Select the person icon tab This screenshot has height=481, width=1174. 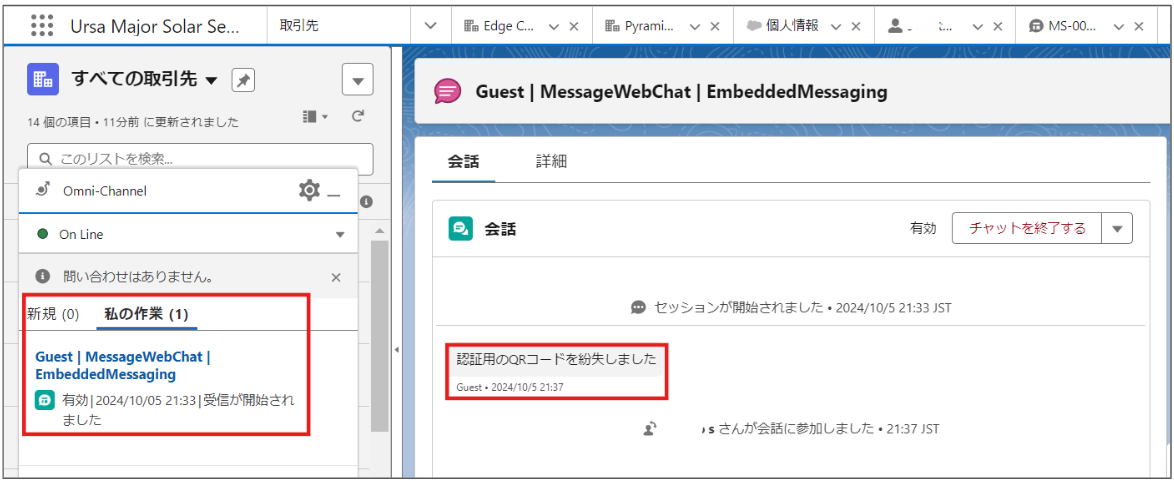[895, 25]
